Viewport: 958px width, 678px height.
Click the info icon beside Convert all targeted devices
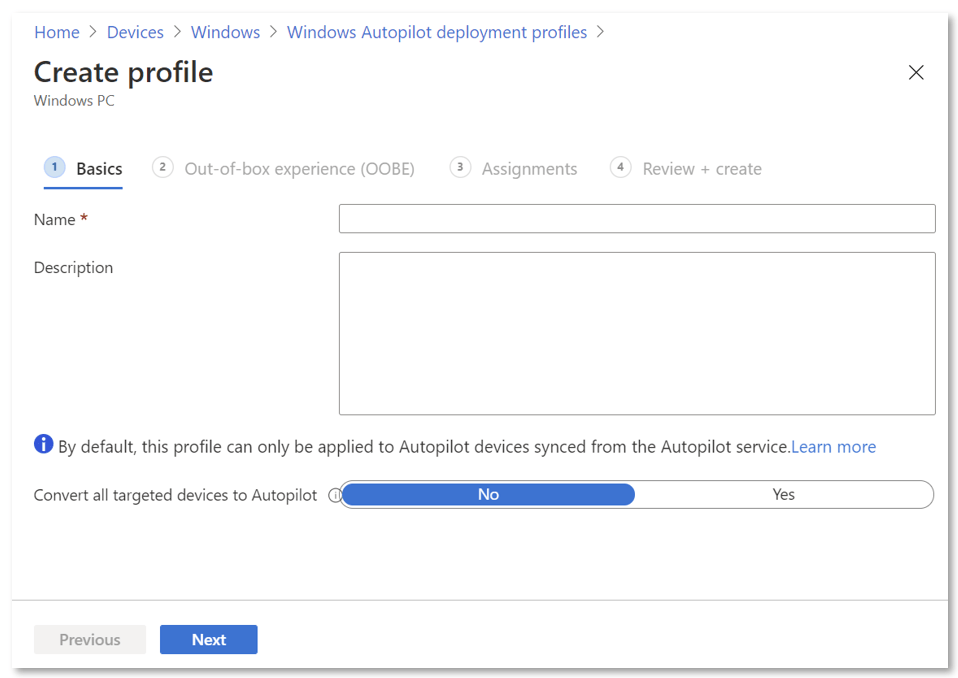click(x=334, y=495)
